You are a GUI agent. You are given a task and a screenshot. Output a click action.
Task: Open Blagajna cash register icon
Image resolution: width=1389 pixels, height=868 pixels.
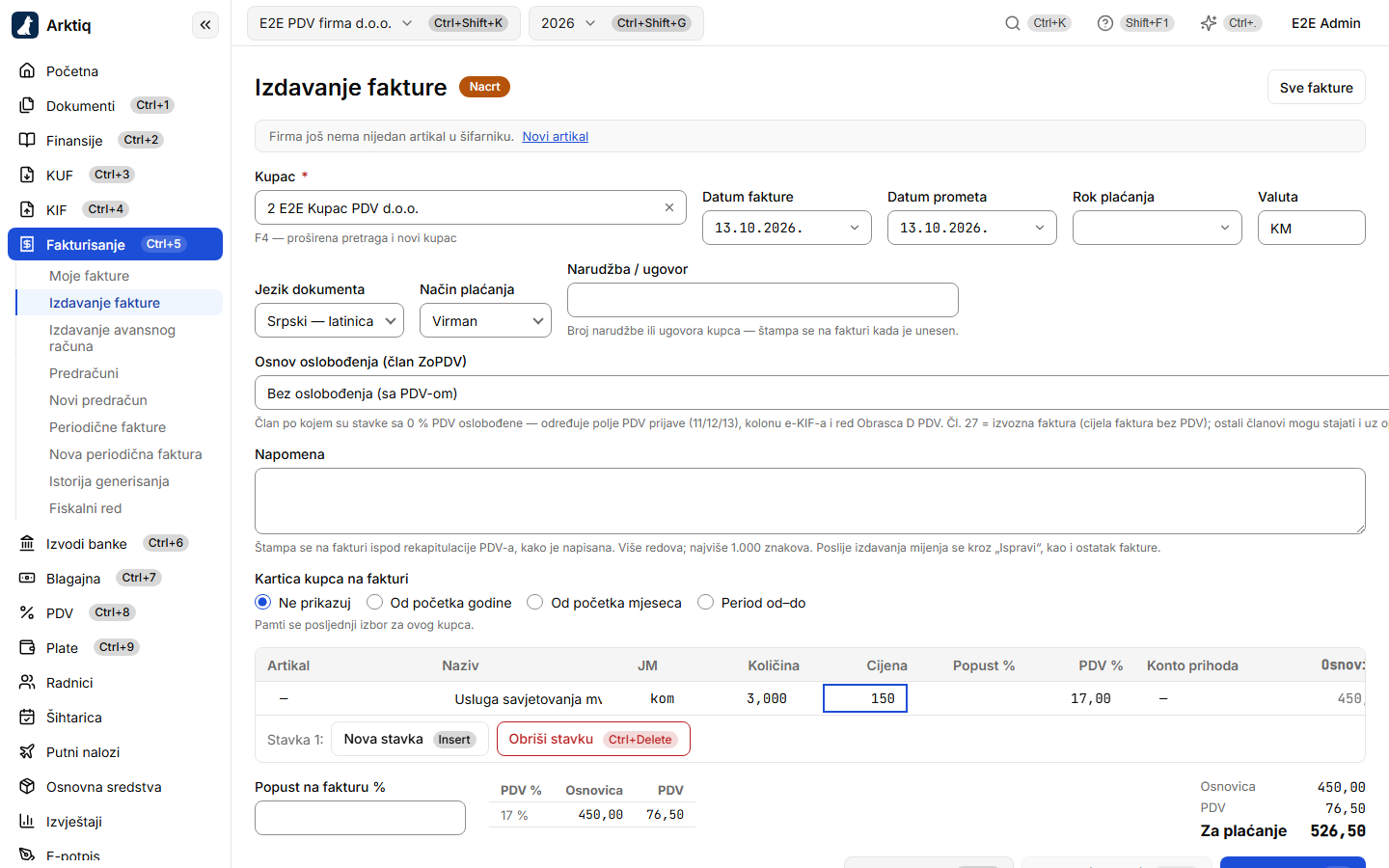pos(27,578)
